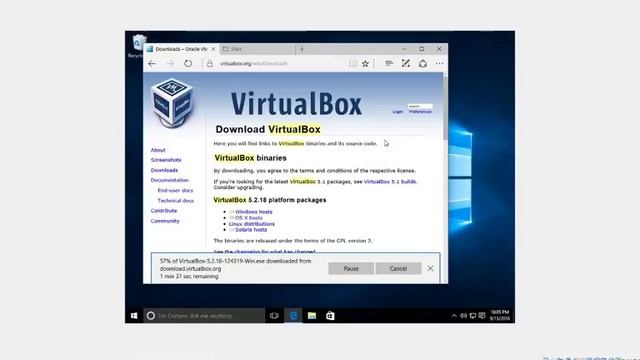Image resolution: width=640 pixels, height=360 pixels.
Task: Click '1 min 37 sec remaining' text
Action: tap(189, 276)
